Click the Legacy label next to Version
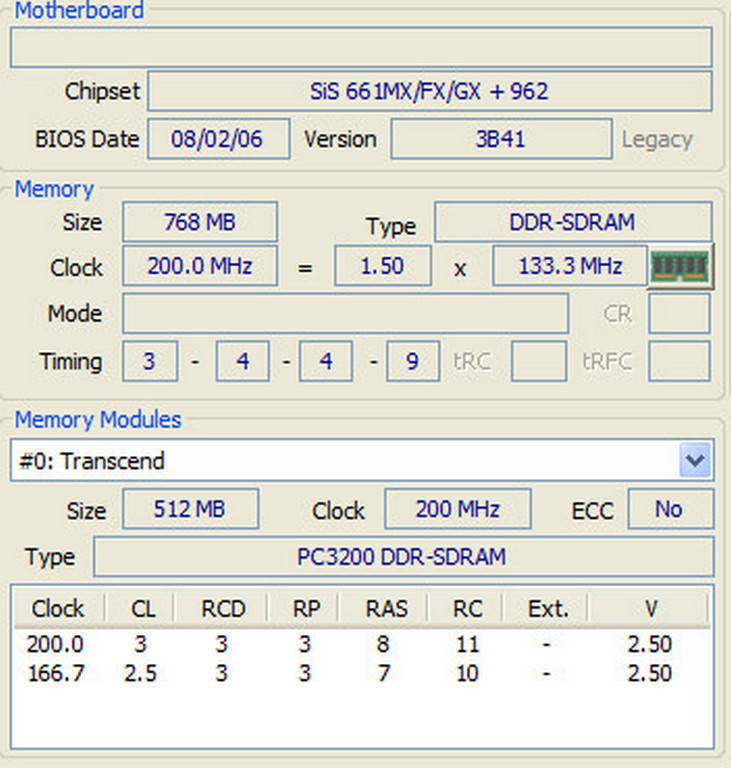The image size is (731, 768). pos(657,139)
